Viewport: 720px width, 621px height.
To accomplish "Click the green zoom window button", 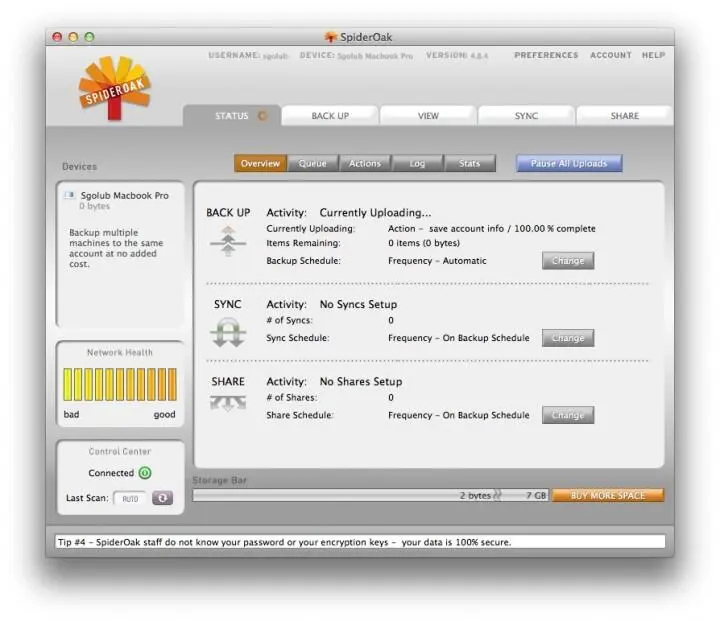I will click(x=90, y=37).
